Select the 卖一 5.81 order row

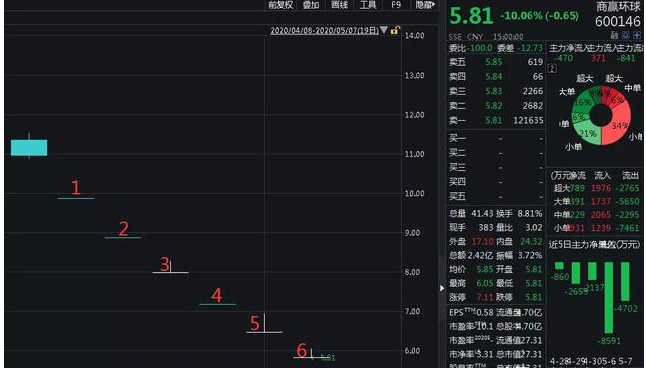pos(496,120)
